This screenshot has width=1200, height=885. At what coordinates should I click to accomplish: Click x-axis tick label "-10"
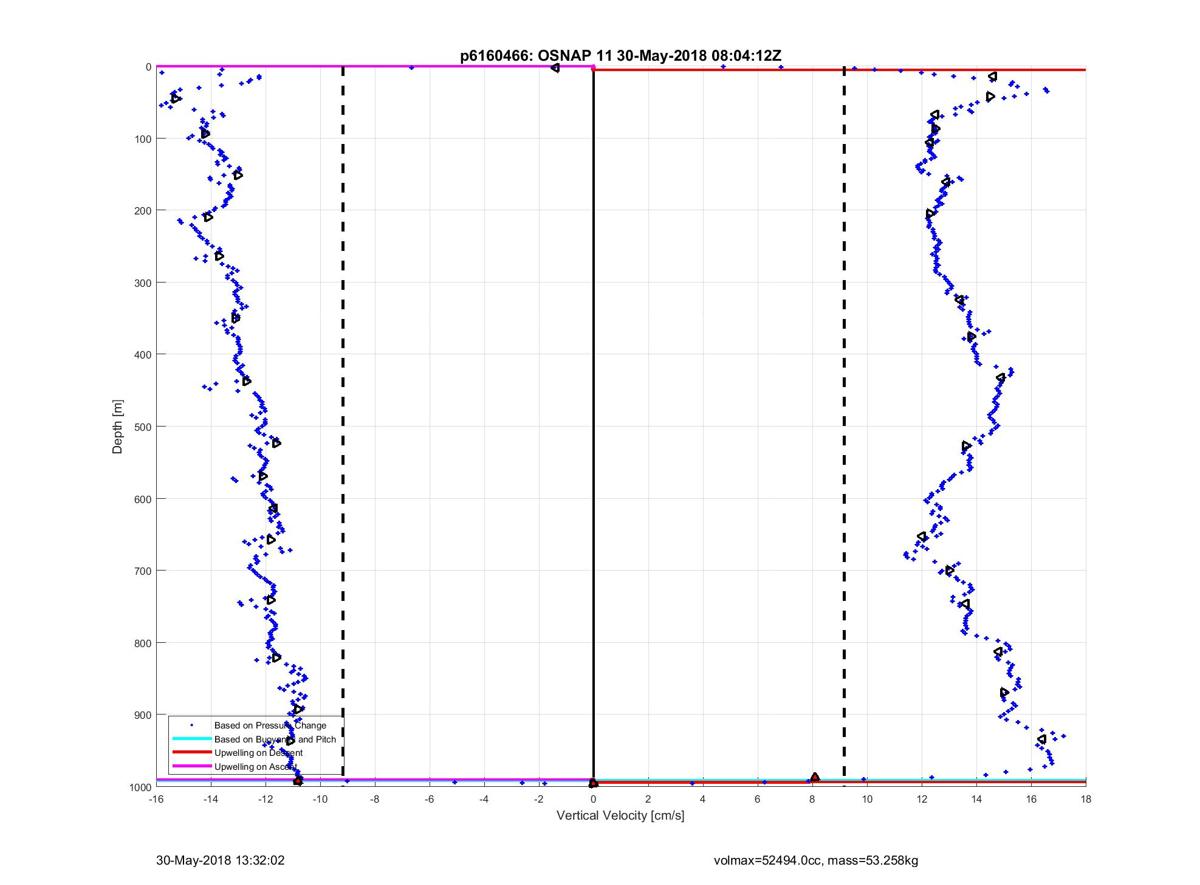[320, 799]
